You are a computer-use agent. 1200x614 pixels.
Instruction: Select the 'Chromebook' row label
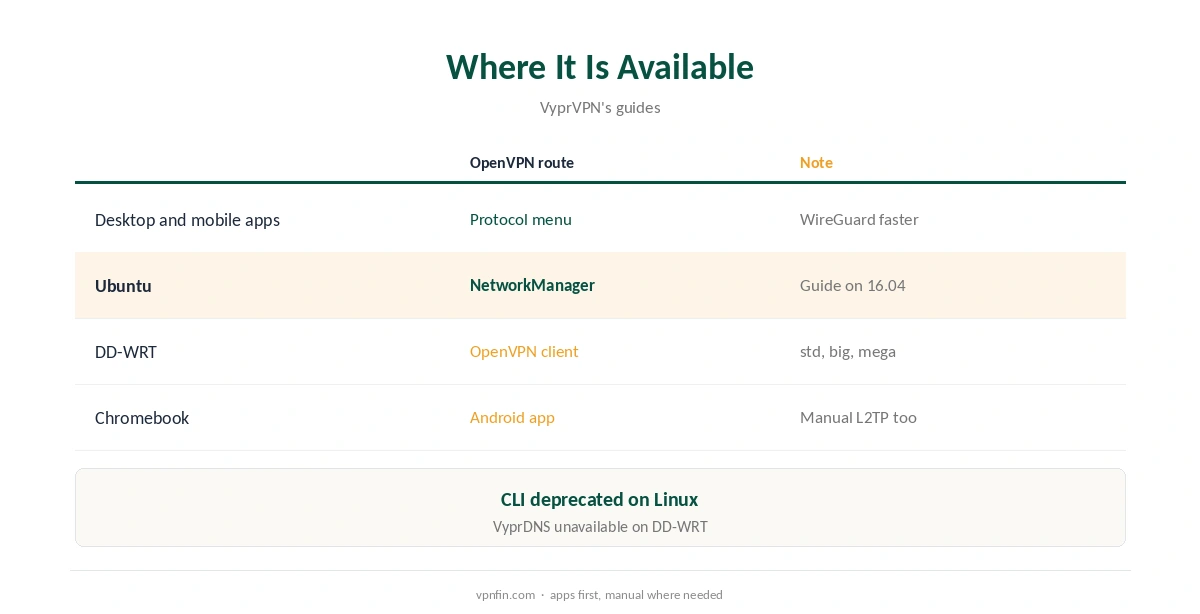coord(142,418)
